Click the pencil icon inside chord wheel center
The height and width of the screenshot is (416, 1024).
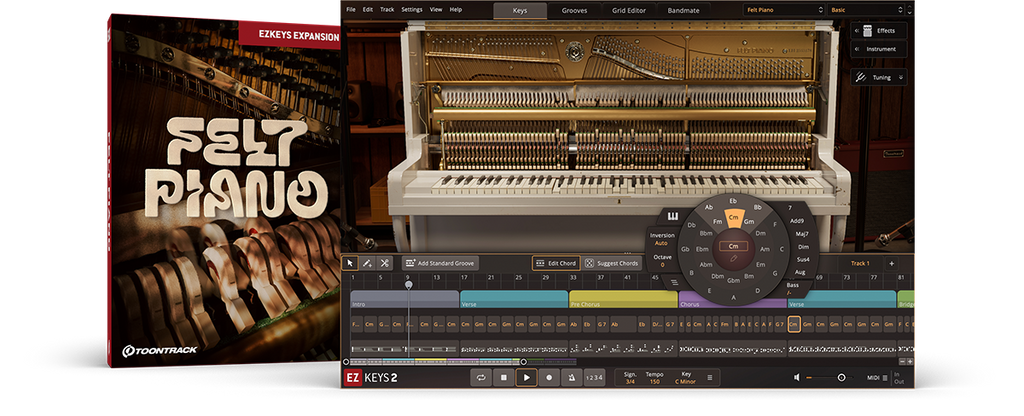(x=733, y=260)
